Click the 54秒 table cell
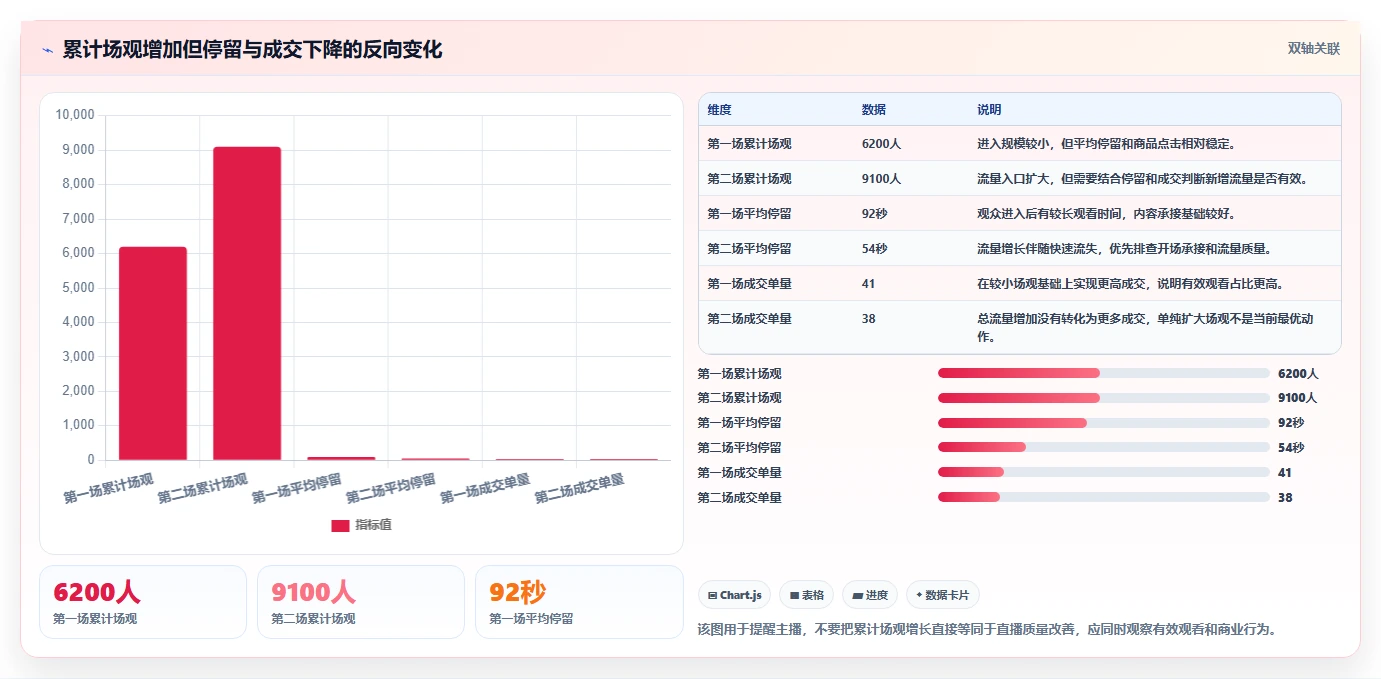This screenshot has width=1381, height=679. pos(874,249)
